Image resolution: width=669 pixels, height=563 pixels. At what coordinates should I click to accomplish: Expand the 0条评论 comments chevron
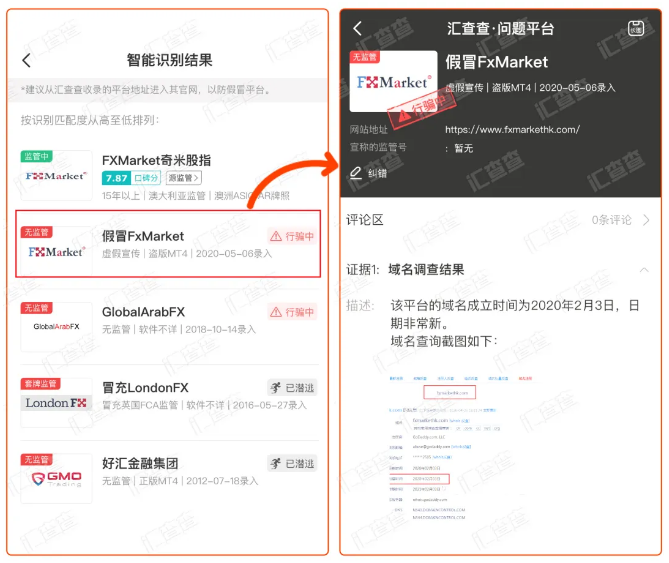tap(646, 220)
